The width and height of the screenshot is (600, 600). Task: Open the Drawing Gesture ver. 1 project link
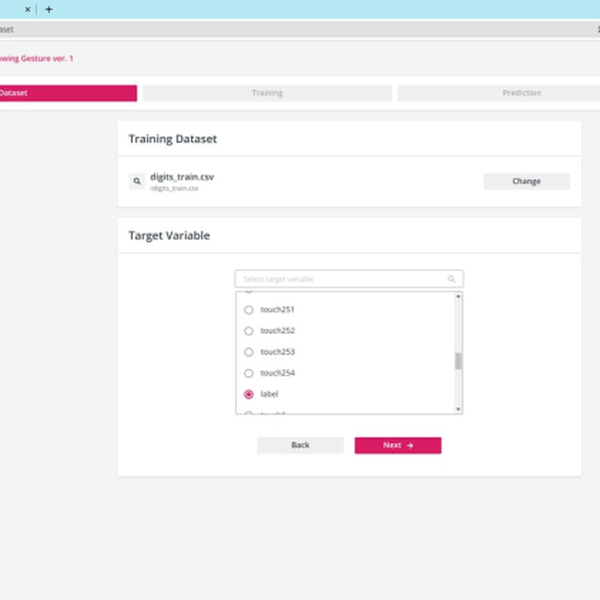(36, 58)
